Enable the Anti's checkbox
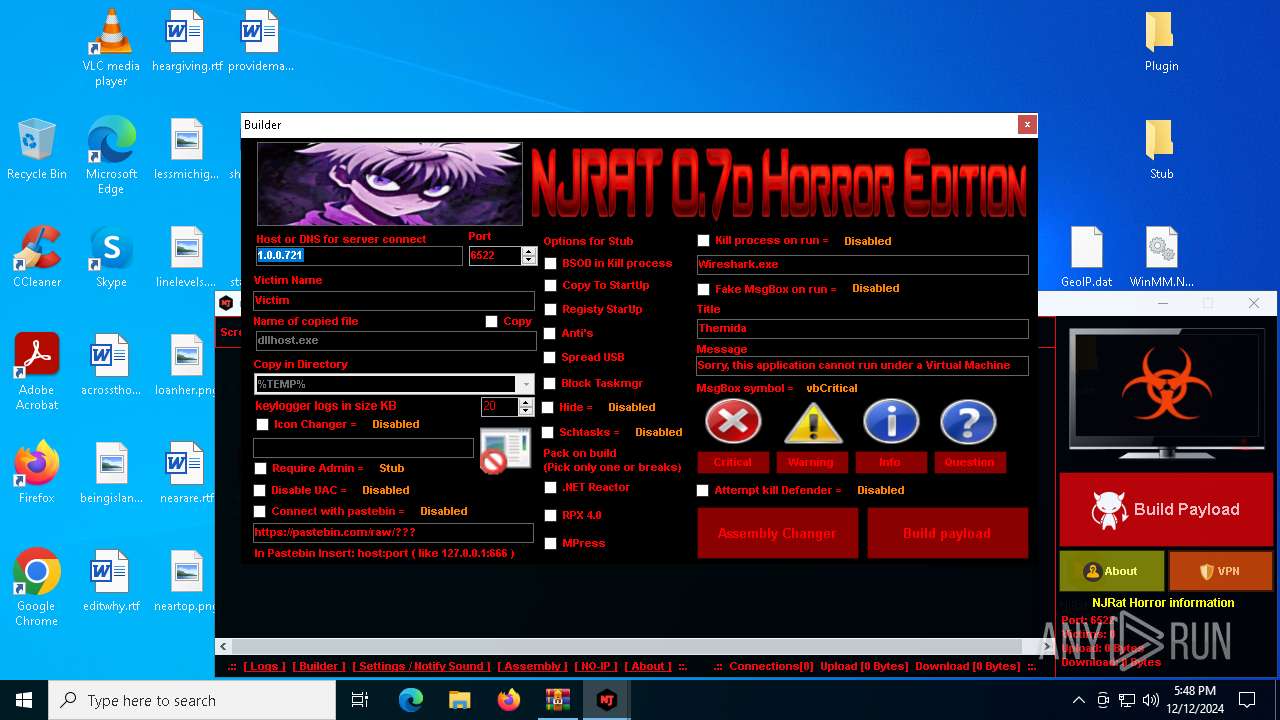Viewport: 1280px width, 720px height. tap(550, 333)
